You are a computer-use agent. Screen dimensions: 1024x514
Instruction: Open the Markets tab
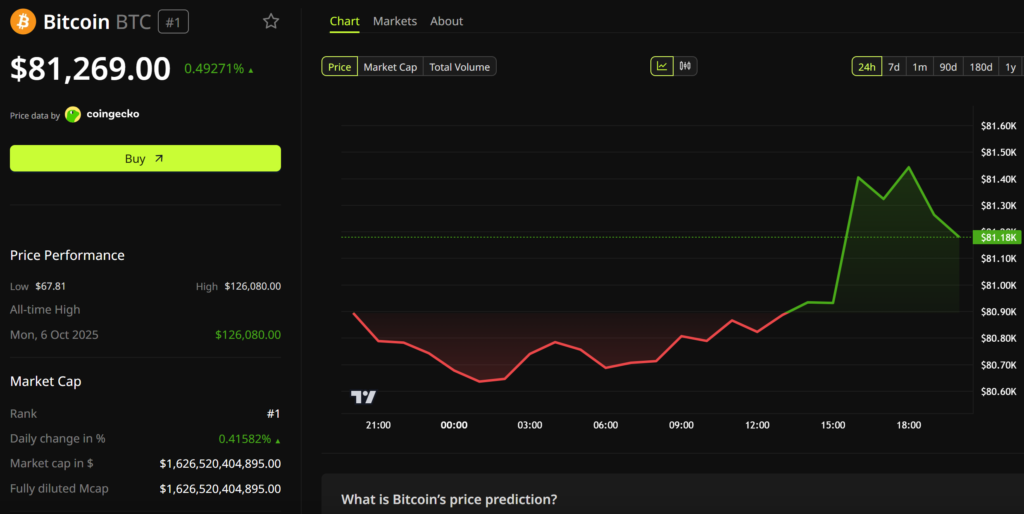[x=394, y=21]
